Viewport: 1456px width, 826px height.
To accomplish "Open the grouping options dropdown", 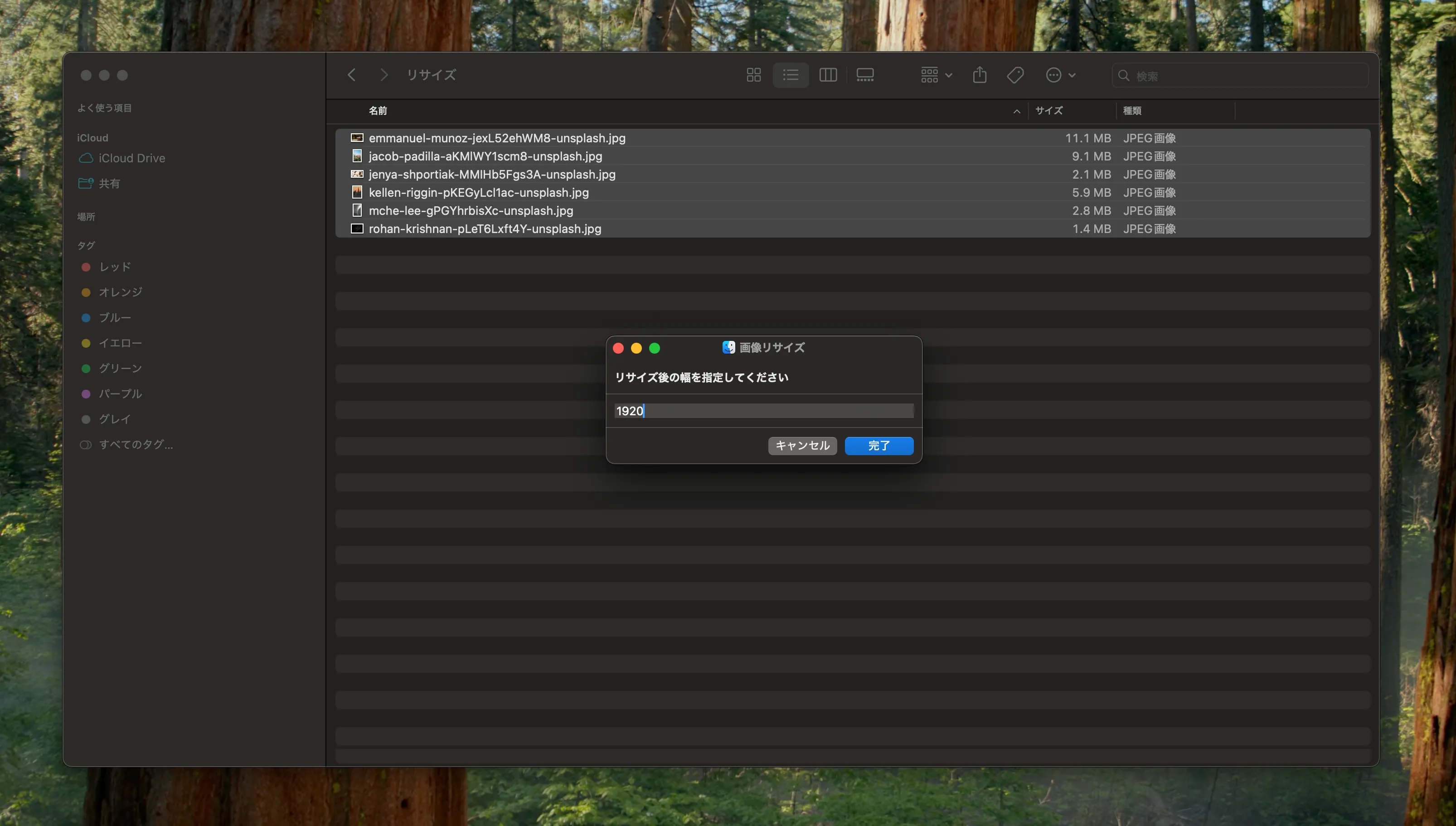I will (x=937, y=75).
